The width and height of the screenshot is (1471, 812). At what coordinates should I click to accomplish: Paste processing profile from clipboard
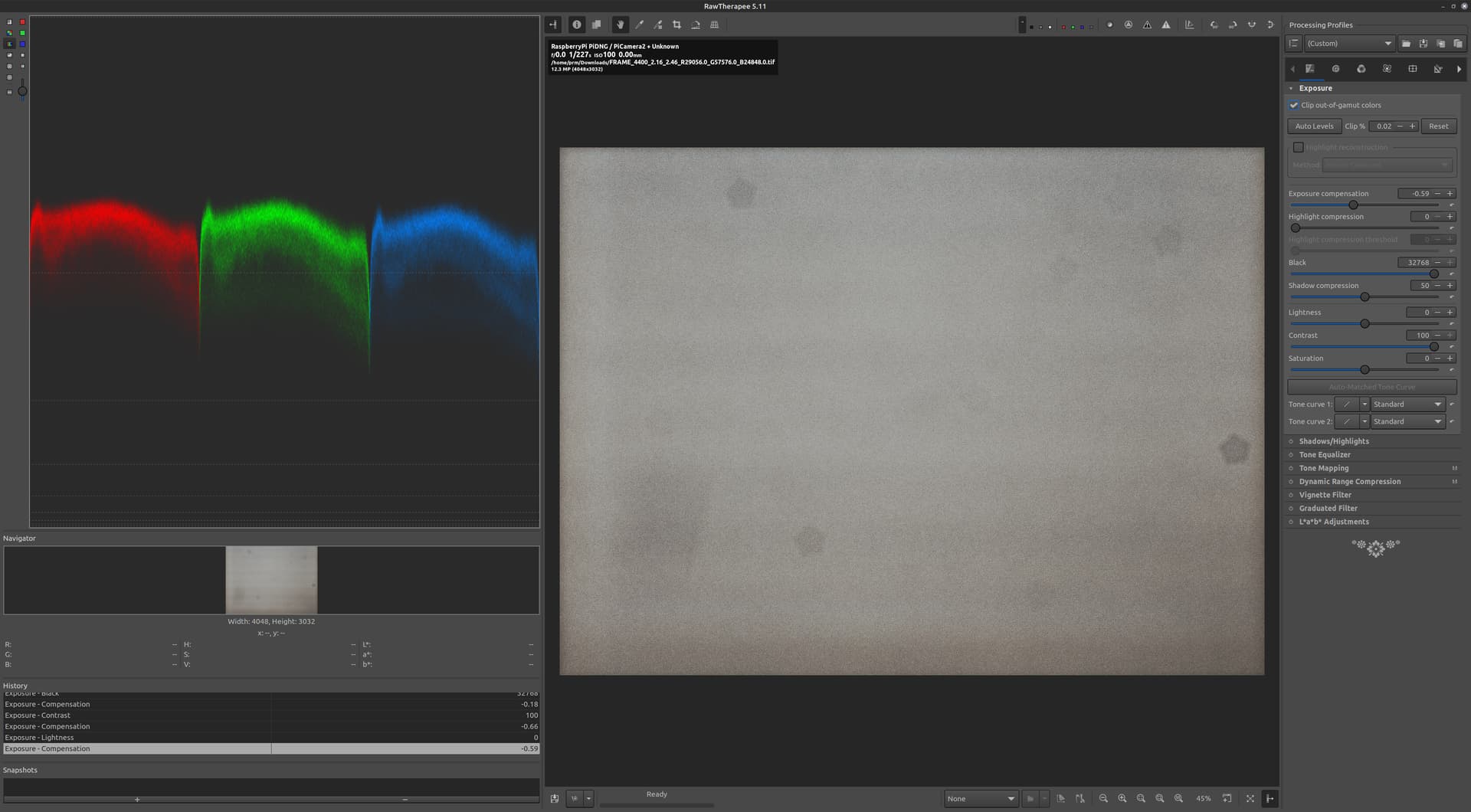1458,44
